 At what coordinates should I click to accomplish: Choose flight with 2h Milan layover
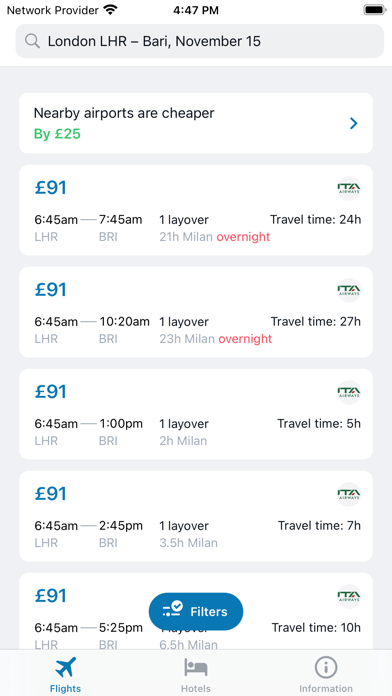point(196,414)
